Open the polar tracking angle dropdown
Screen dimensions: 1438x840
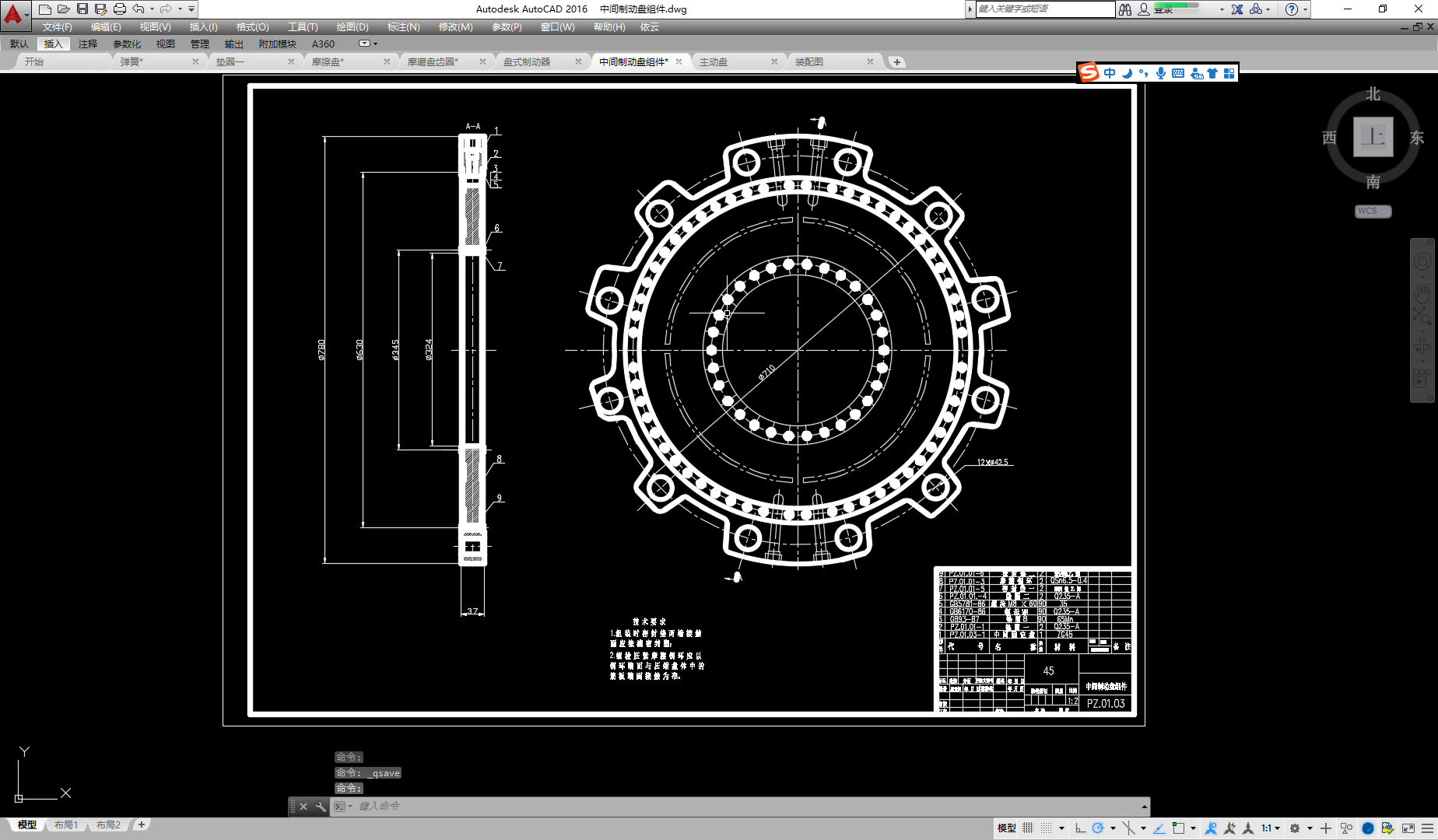1113,828
